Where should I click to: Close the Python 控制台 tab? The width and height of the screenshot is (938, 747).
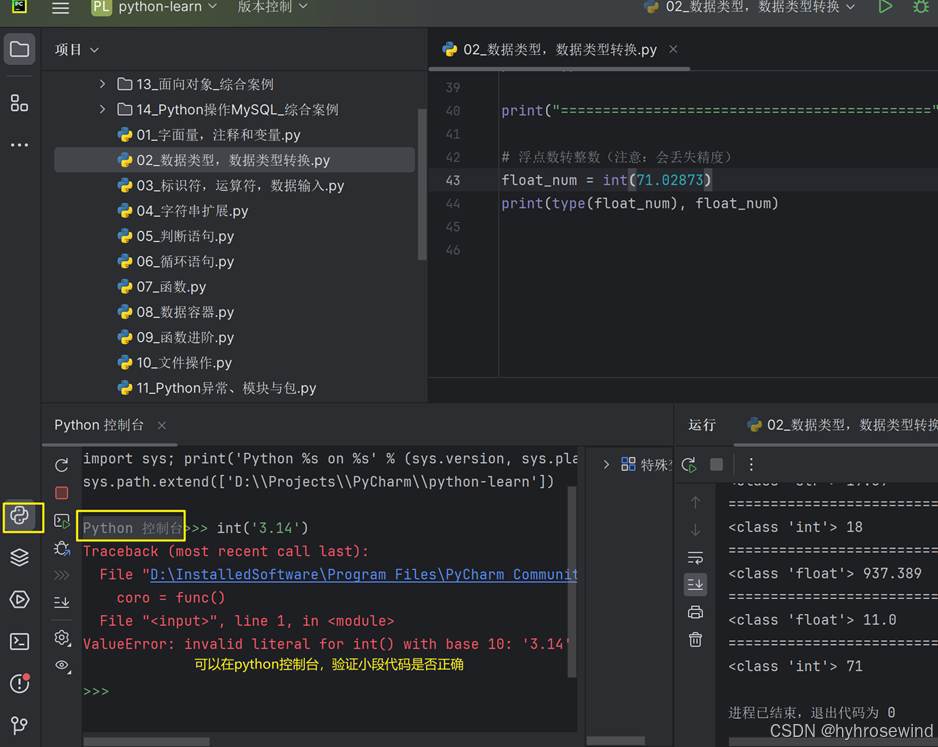click(x=162, y=425)
